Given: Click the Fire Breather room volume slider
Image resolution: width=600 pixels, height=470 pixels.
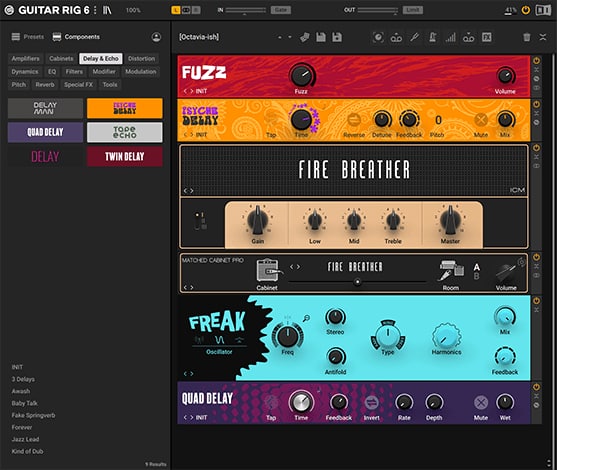Looking at the screenshot, I should point(357,283).
